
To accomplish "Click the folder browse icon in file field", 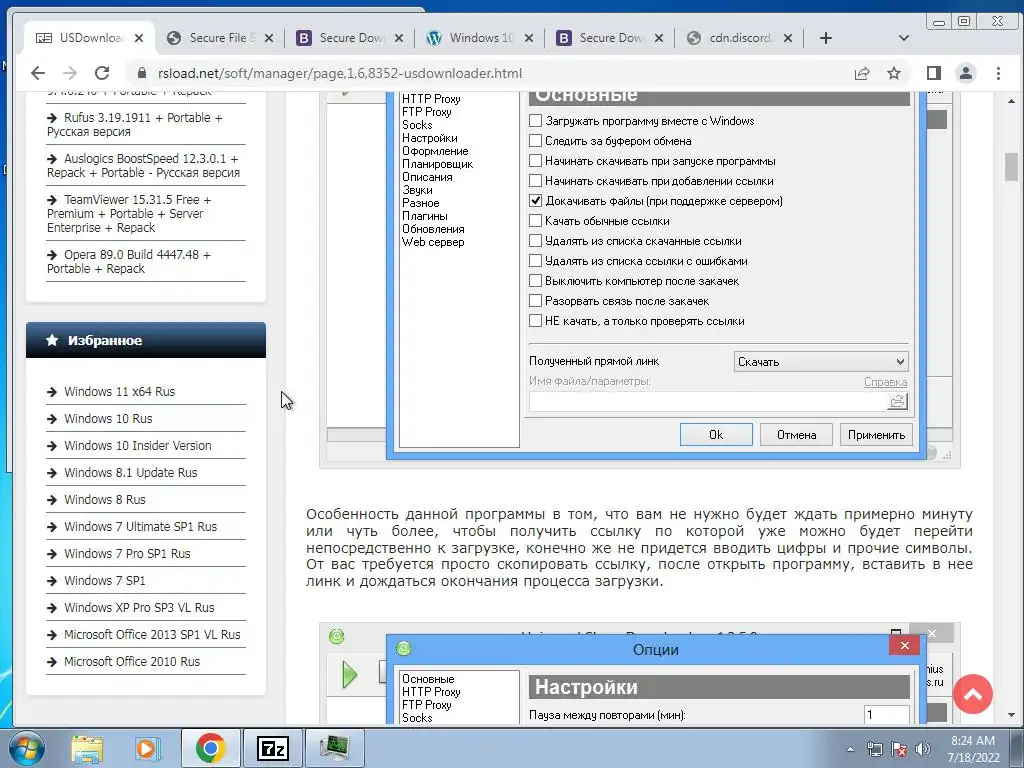I will pos(897,401).
